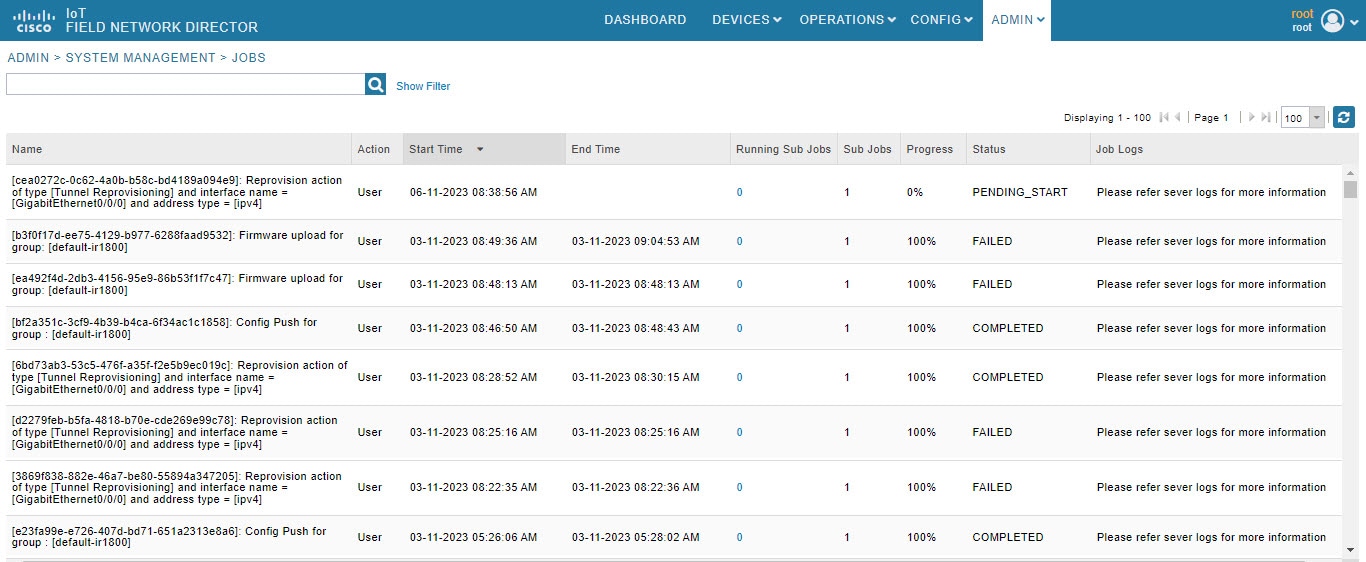Open the CONFIG menu
This screenshot has height=562, width=1366.
click(941, 20)
